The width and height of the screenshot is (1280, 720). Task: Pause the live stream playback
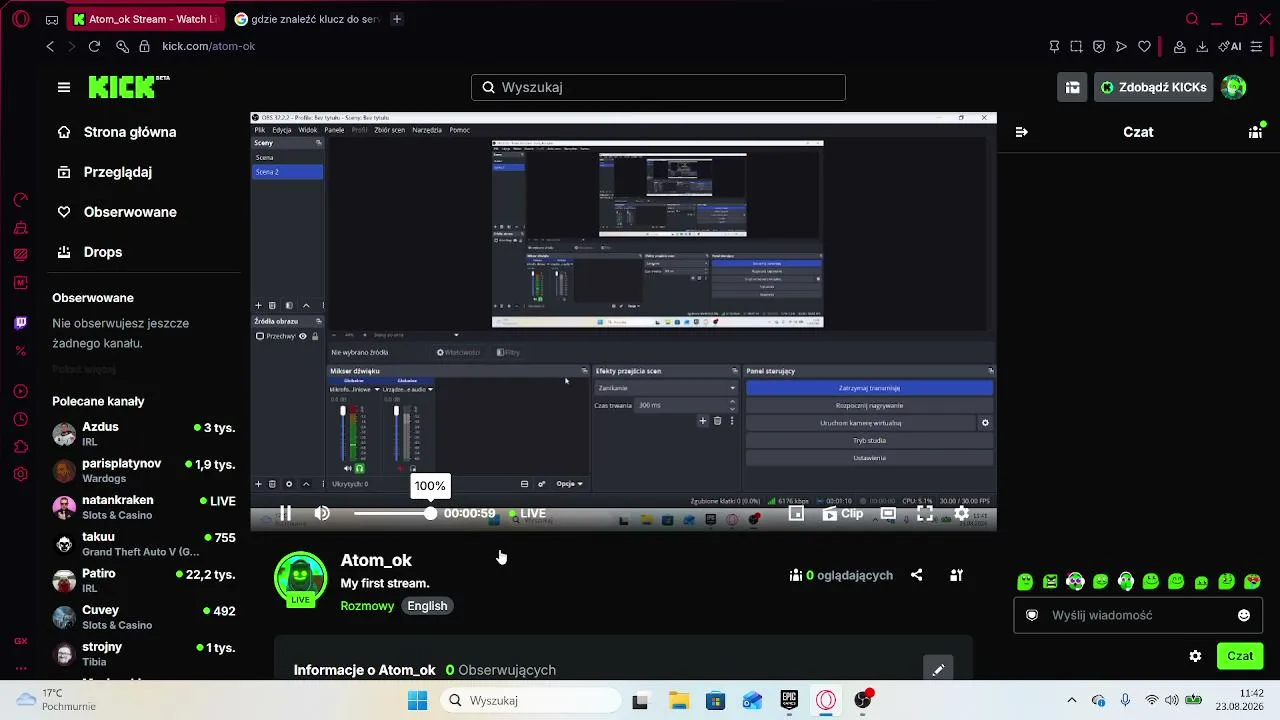click(285, 513)
